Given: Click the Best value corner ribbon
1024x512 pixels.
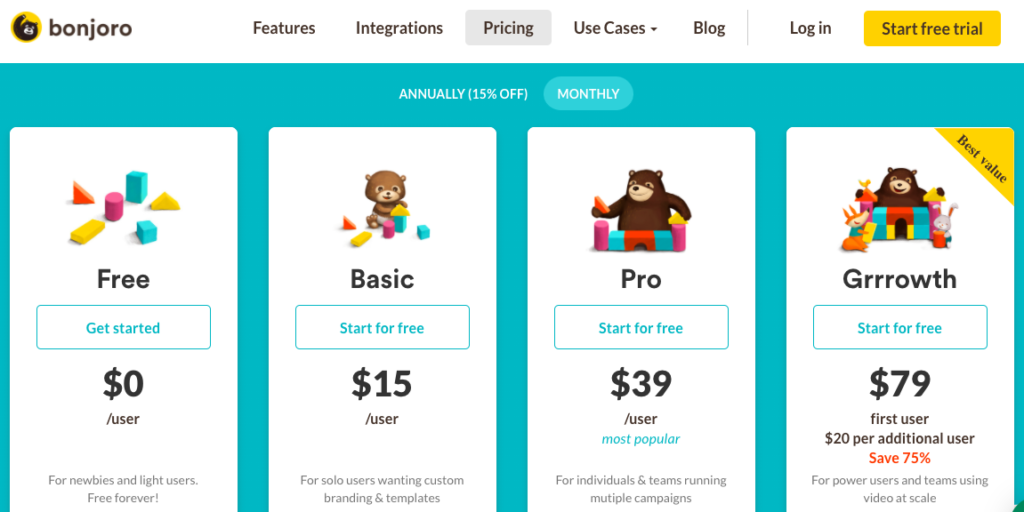Looking at the screenshot, I should (982, 159).
